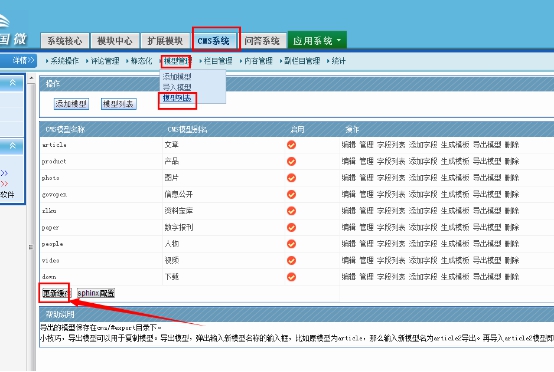The image size is (554, 372).
Task: Click the 更新缓存 button
Action: [x=56, y=293]
